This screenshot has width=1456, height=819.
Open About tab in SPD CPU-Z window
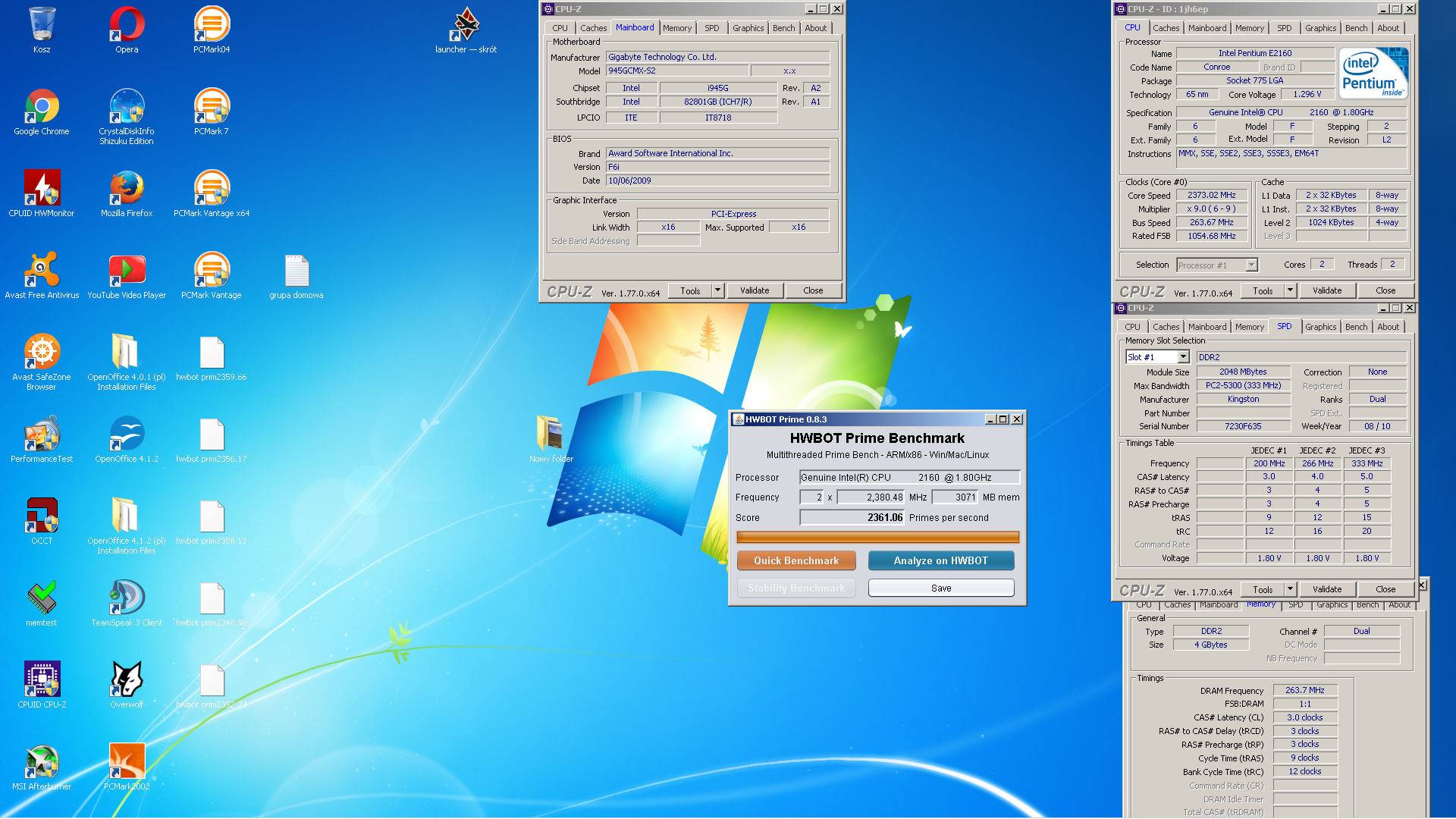[1389, 327]
